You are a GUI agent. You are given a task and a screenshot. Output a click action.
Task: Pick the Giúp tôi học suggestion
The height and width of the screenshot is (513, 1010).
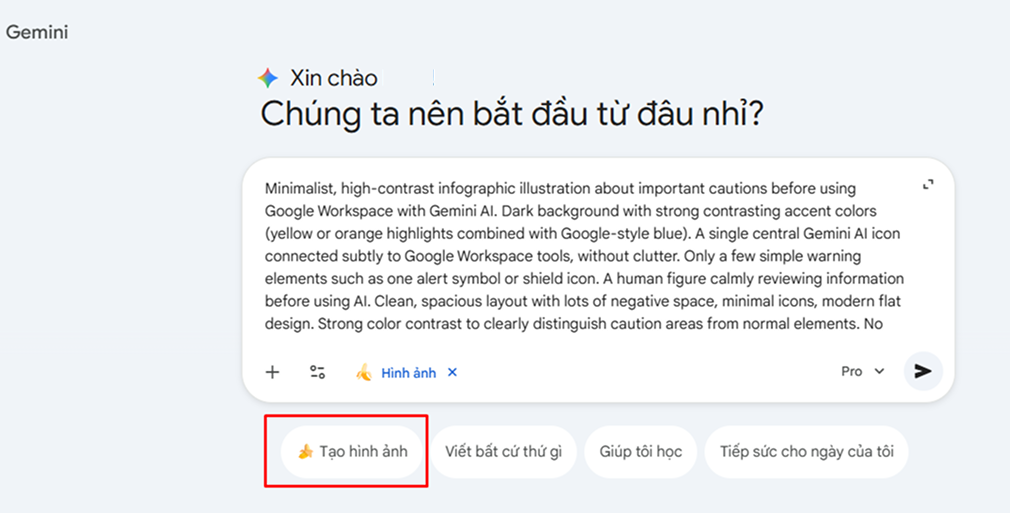tap(640, 452)
